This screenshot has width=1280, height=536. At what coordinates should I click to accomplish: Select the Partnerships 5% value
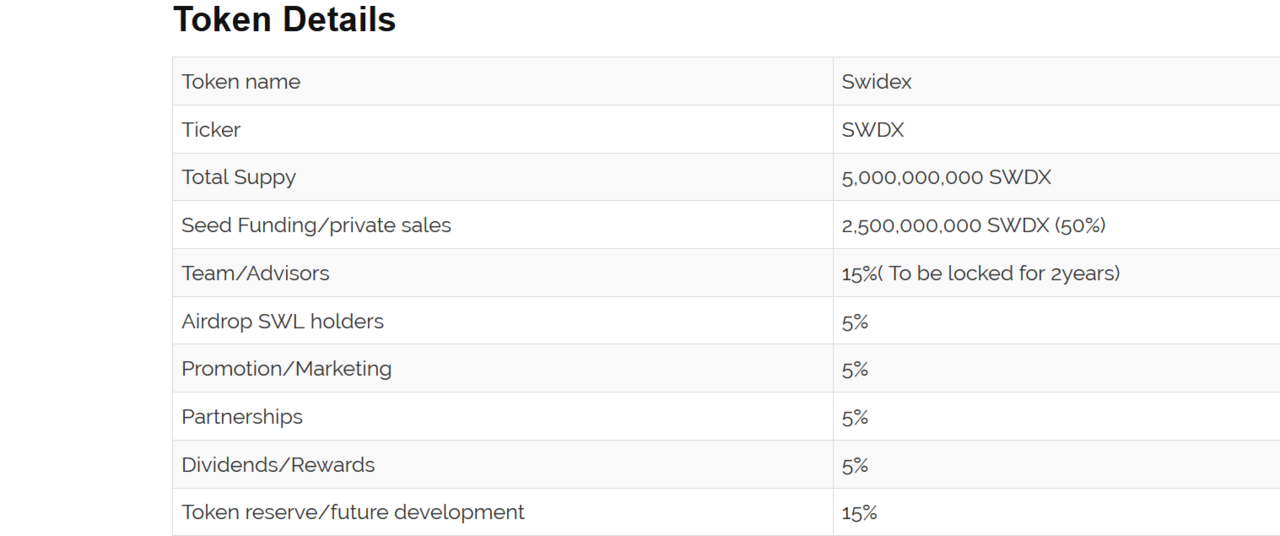tap(855, 417)
